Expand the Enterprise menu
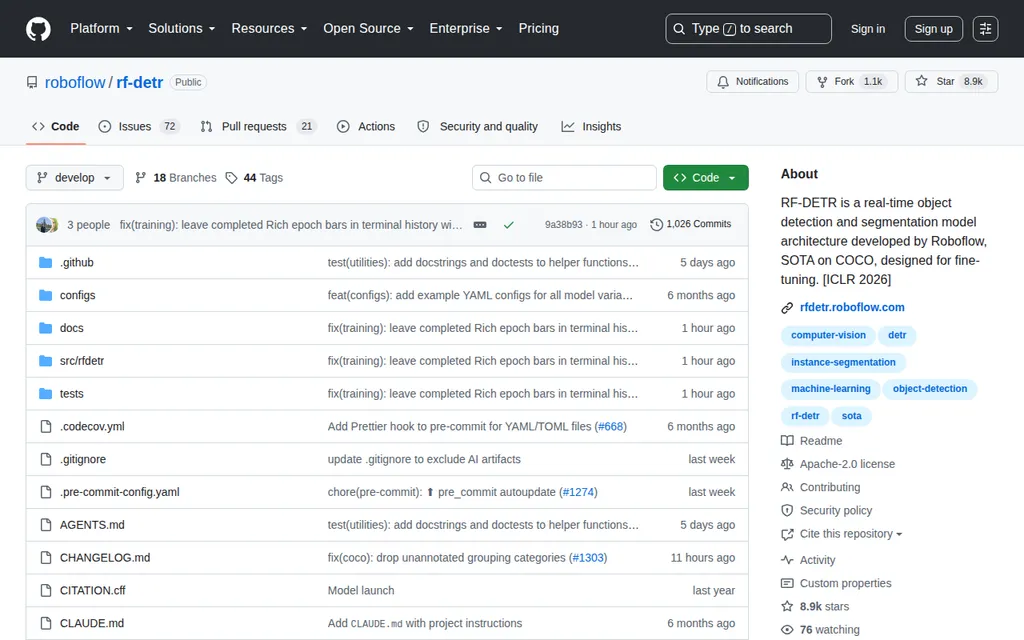The width and height of the screenshot is (1024, 640). (466, 29)
